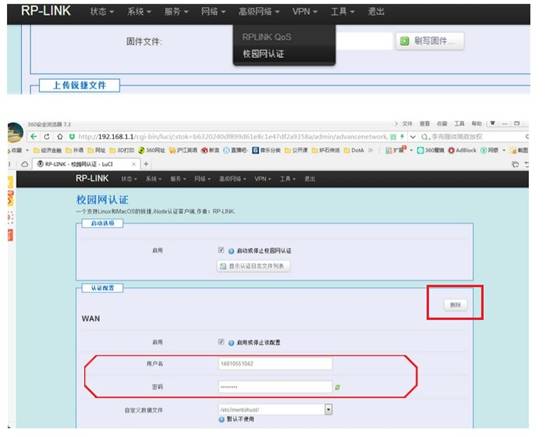Viewport: 553px width, 437px height.
Task: Open the 自定义数据文件 dropdown arrow
Action: (x=328, y=409)
